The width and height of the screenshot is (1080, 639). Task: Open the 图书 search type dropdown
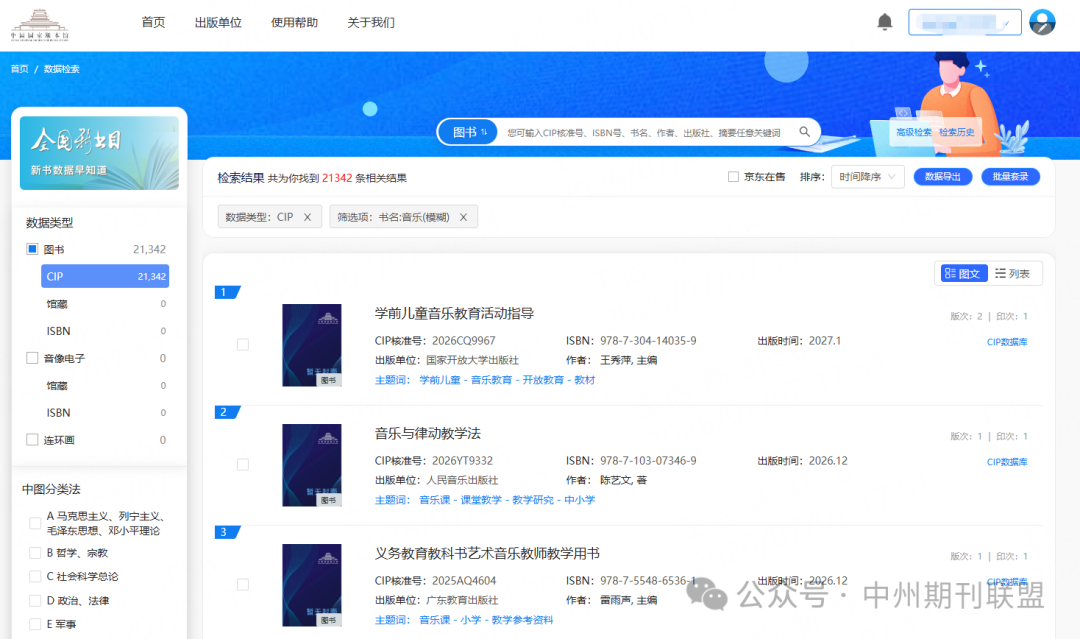(469, 132)
